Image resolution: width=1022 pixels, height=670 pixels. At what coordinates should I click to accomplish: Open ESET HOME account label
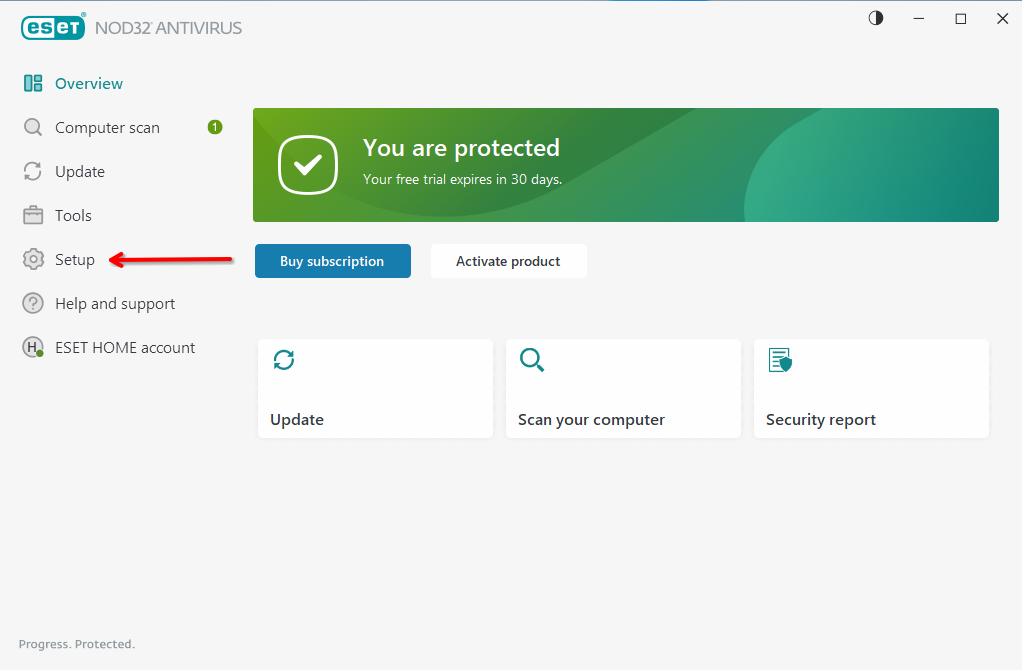[x=125, y=347]
